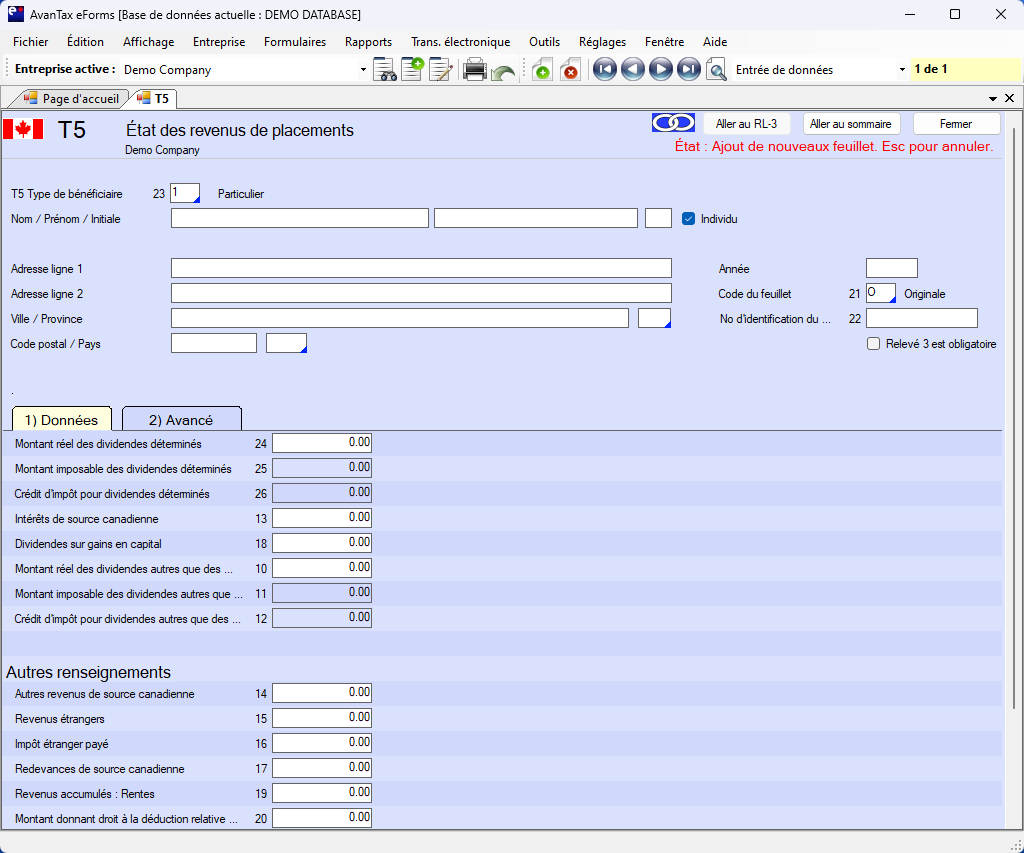Open the Province code dropdown field
1024x853 pixels.
click(x=655, y=319)
